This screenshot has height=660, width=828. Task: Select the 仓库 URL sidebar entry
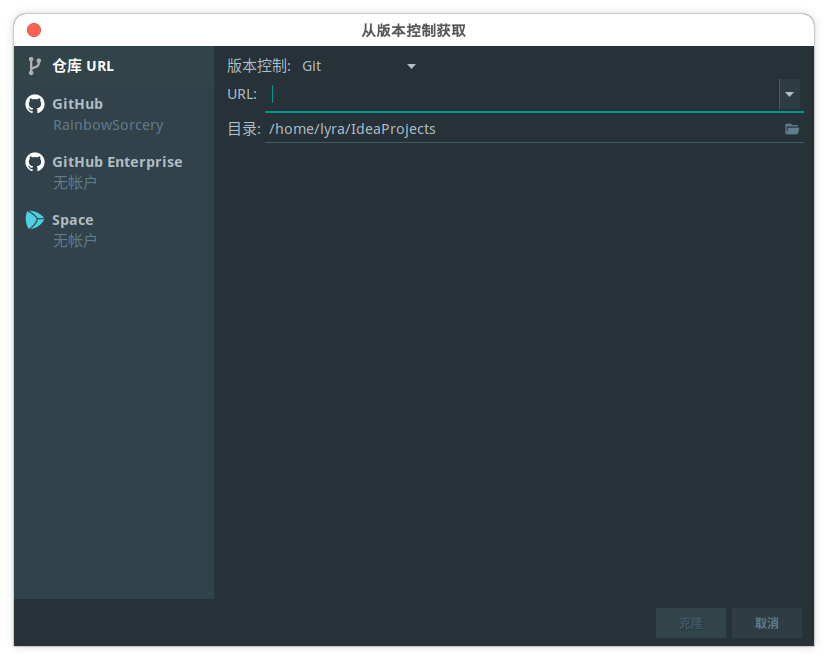114,66
